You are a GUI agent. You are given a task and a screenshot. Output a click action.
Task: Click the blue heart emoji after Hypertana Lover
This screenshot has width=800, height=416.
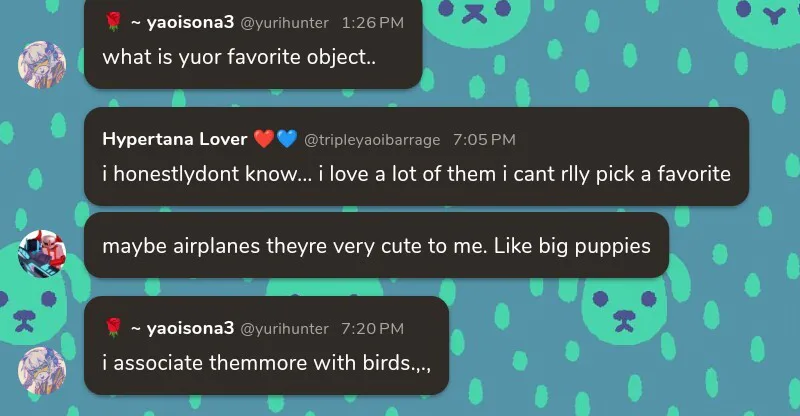[287, 139]
